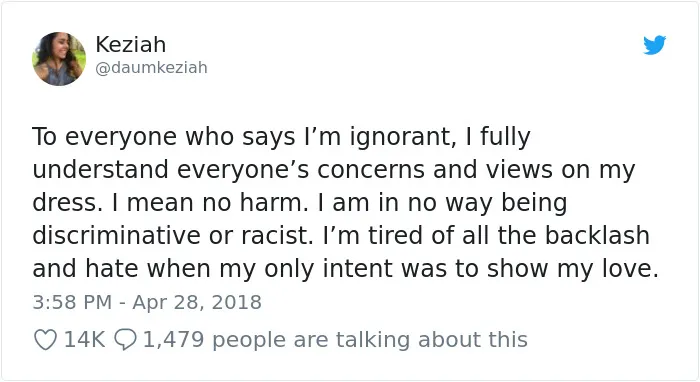Like the tweet with the heart icon

point(46,340)
